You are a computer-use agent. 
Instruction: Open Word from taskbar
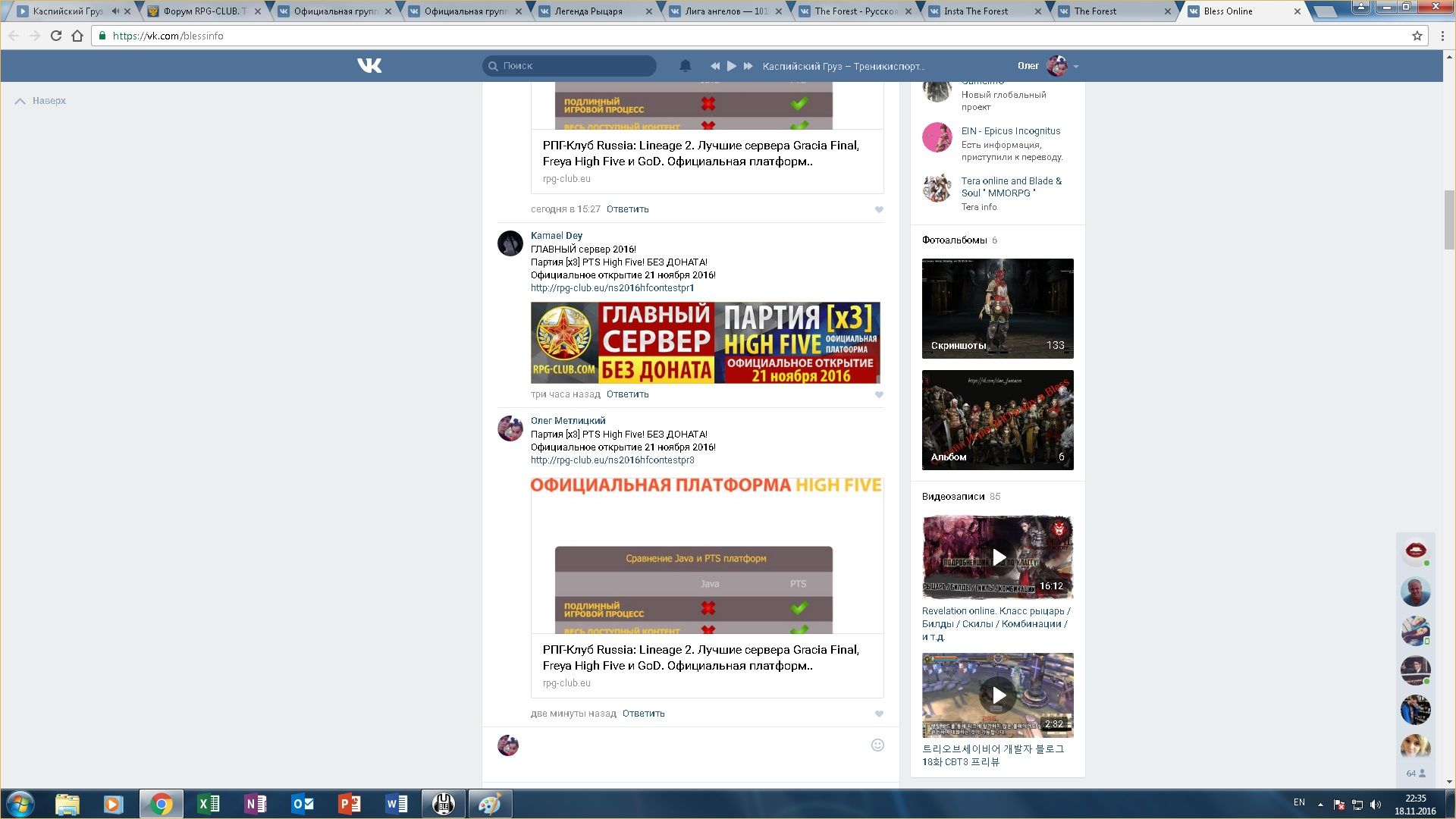tap(397, 804)
